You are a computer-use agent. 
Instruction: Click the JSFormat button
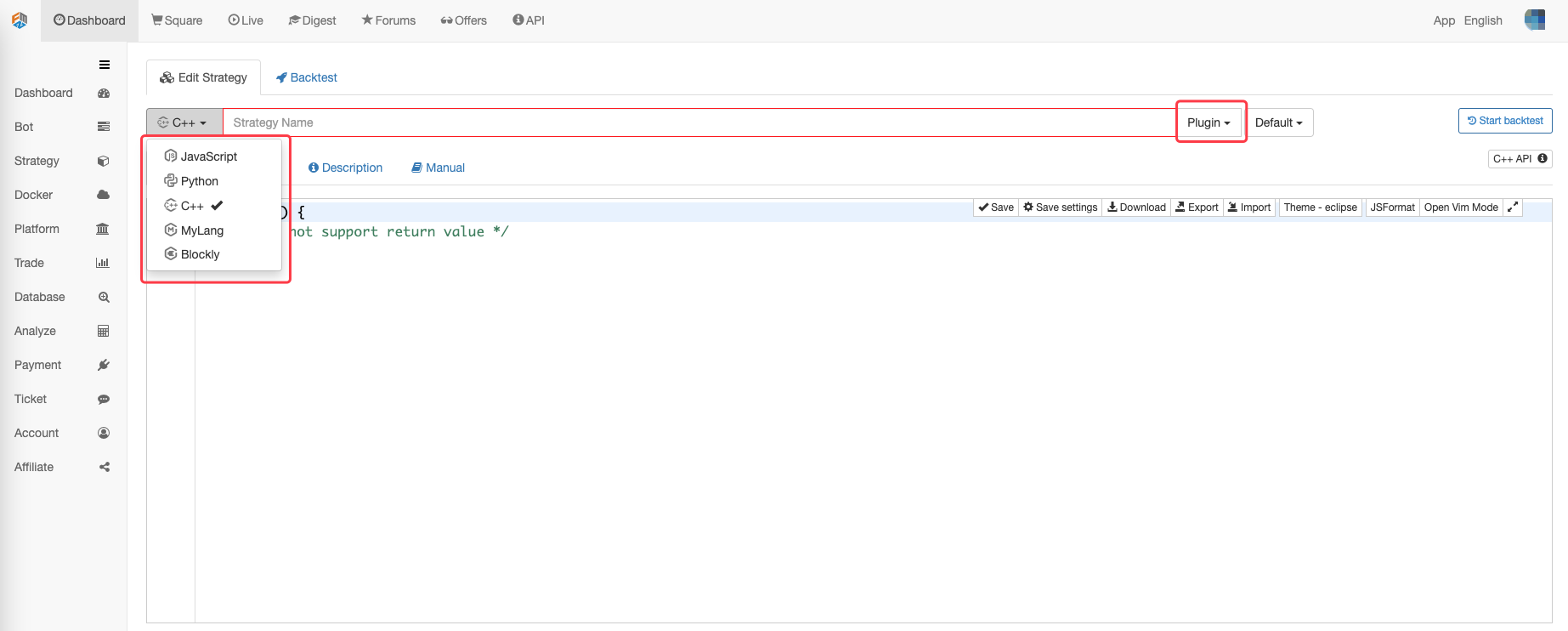(x=1392, y=207)
